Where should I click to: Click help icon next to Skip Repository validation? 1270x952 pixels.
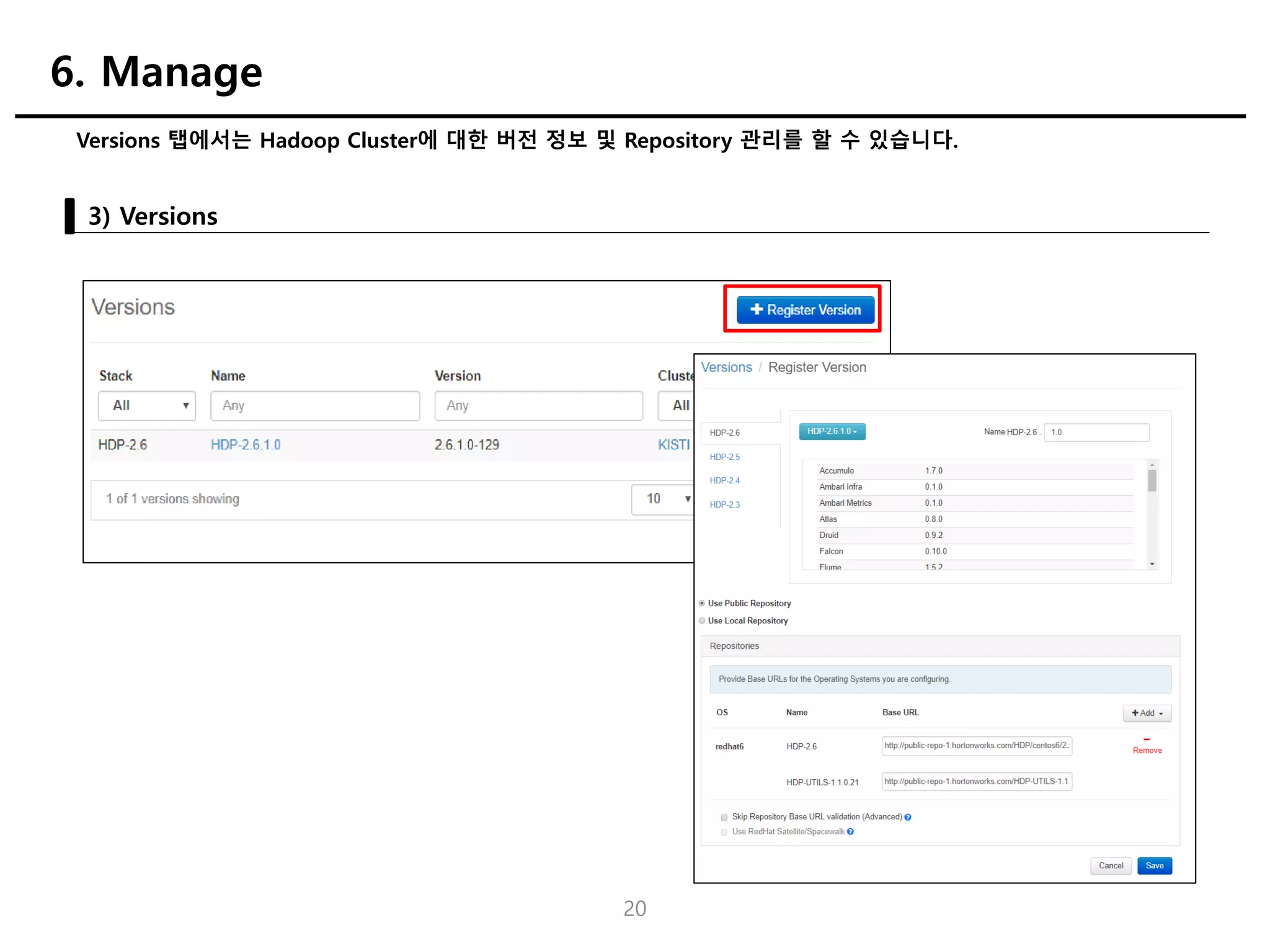tap(908, 818)
